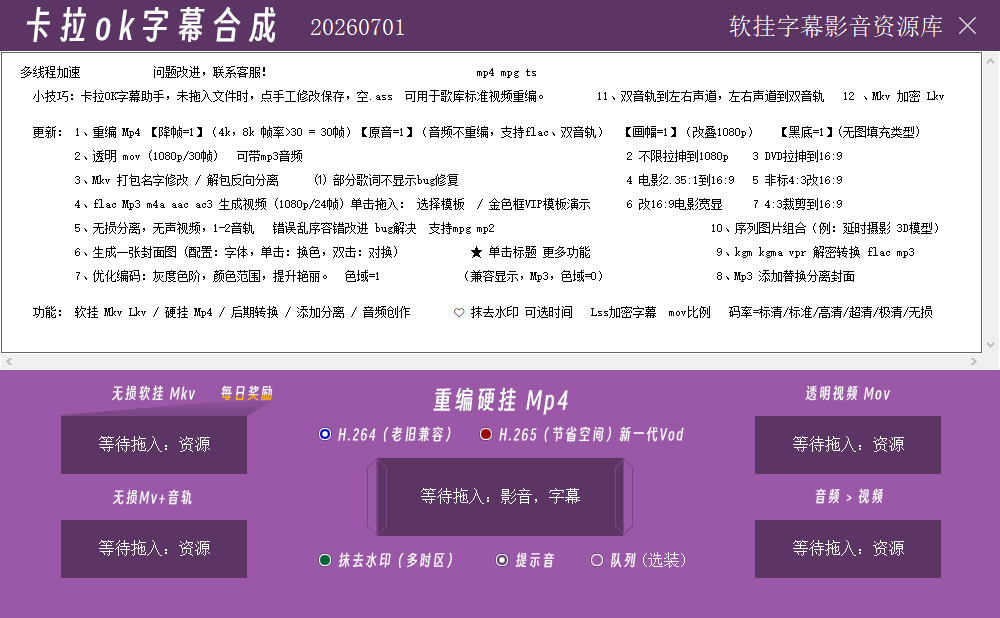The image size is (1000, 618).
Task: Click left arrow of horizontal scrollbar
Action: pyautogui.click(x=9, y=362)
